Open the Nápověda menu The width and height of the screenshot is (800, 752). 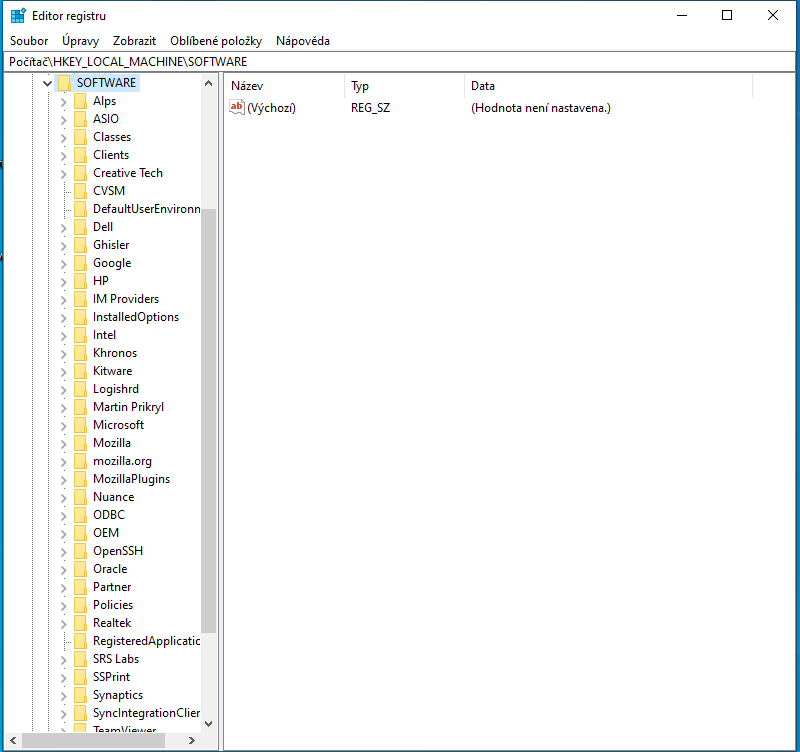point(302,41)
